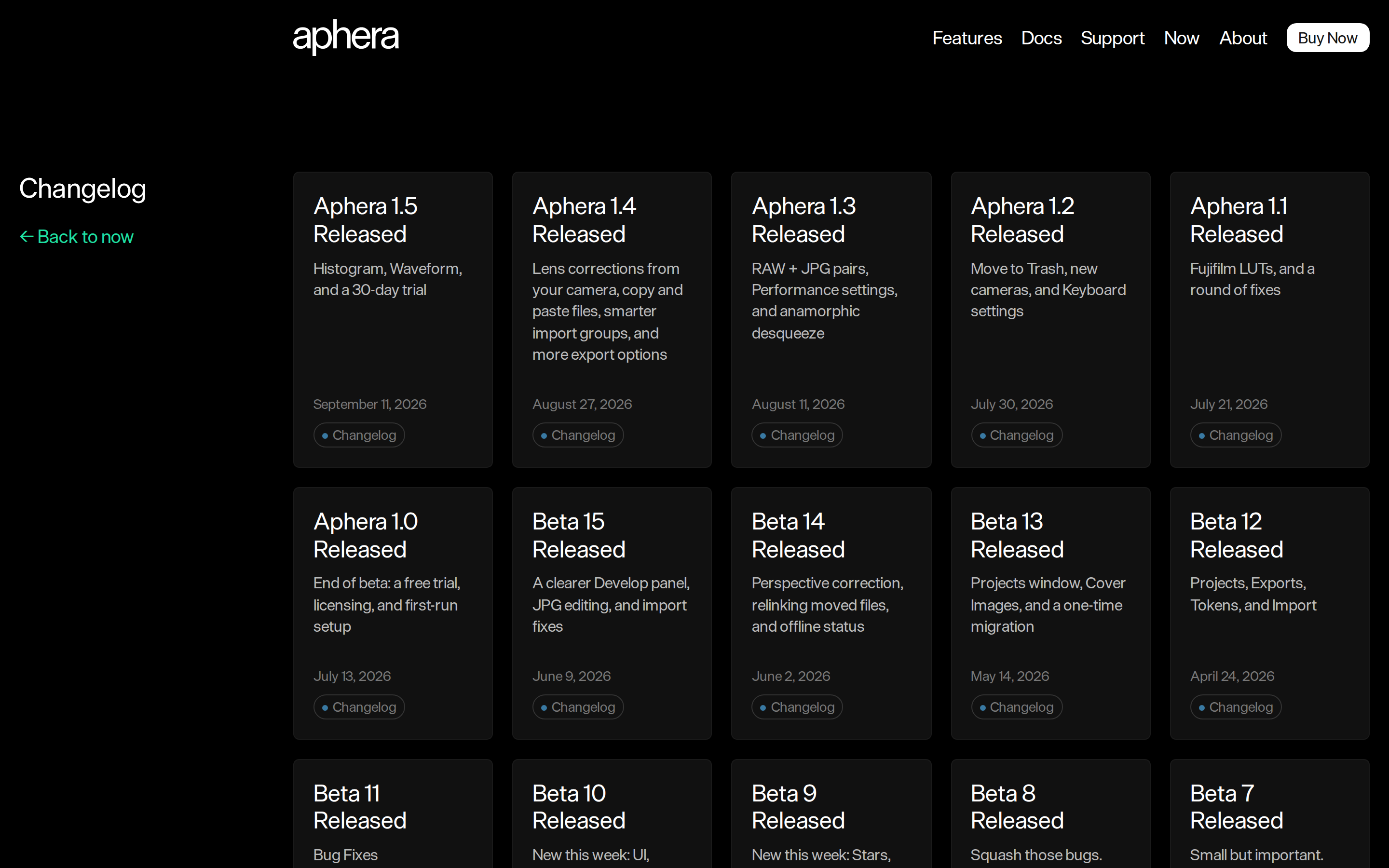1389x868 pixels.
Task: Click the August 11, 2026 date
Action: click(798, 404)
